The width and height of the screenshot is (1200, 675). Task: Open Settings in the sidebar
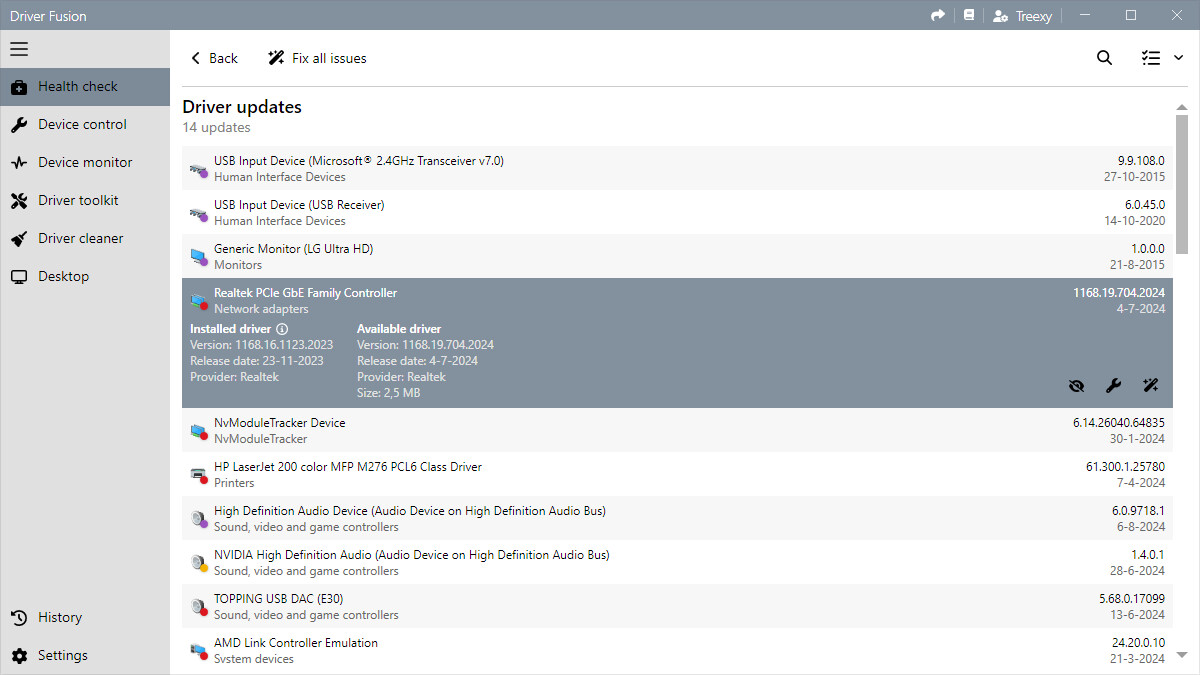tap(62, 655)
